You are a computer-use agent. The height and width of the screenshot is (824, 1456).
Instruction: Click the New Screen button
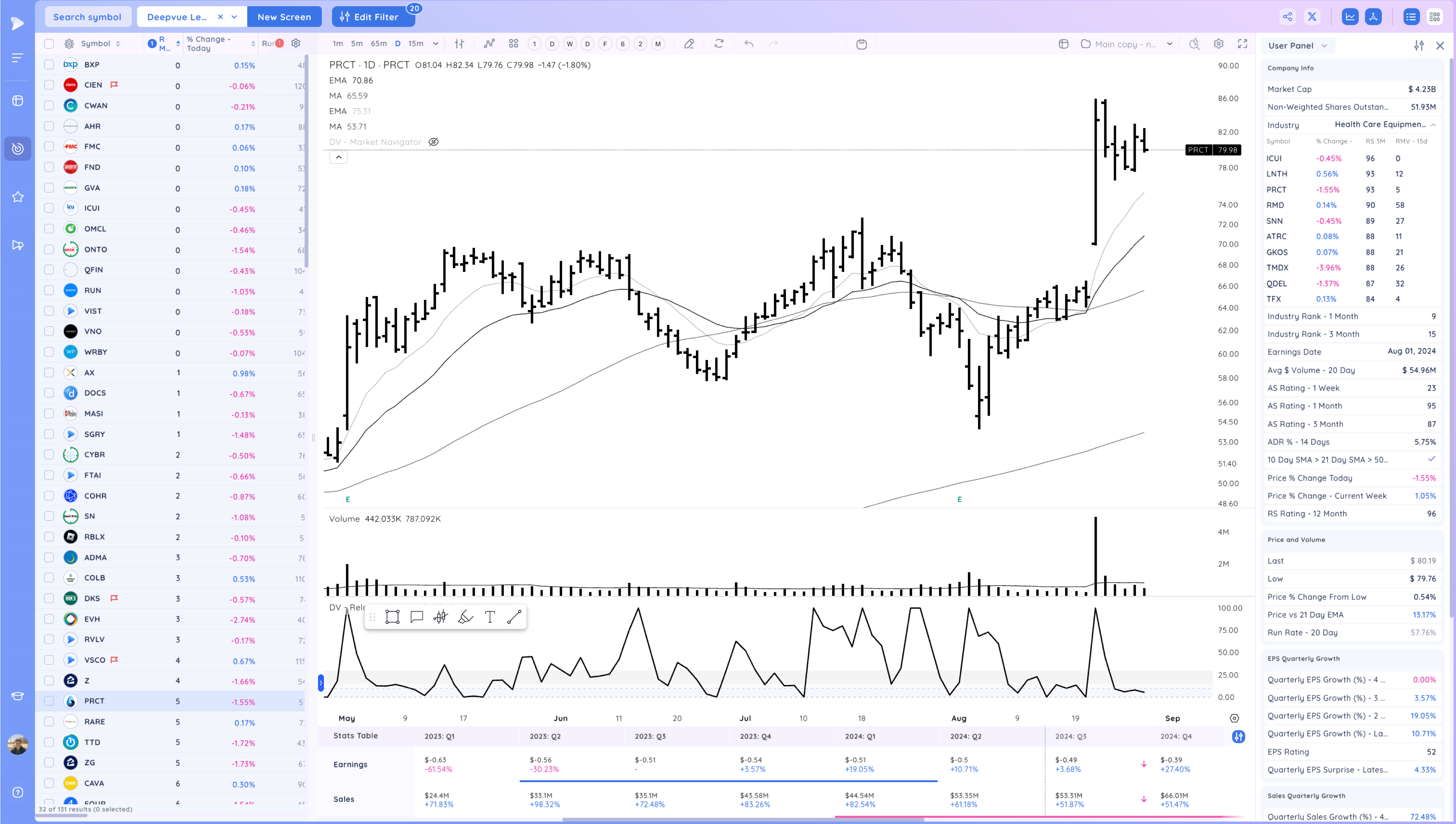pos(284,17)
